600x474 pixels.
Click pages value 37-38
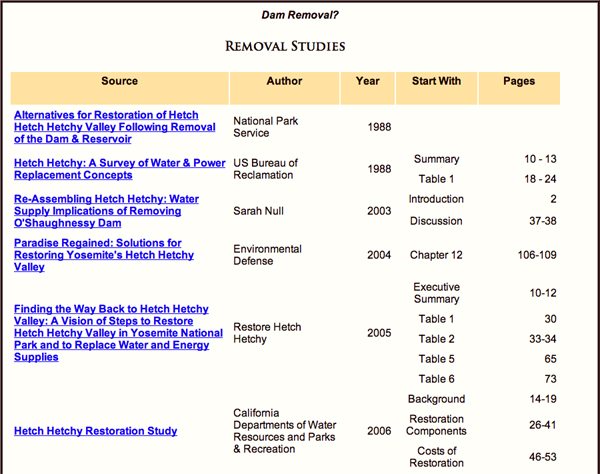point(543,221)
